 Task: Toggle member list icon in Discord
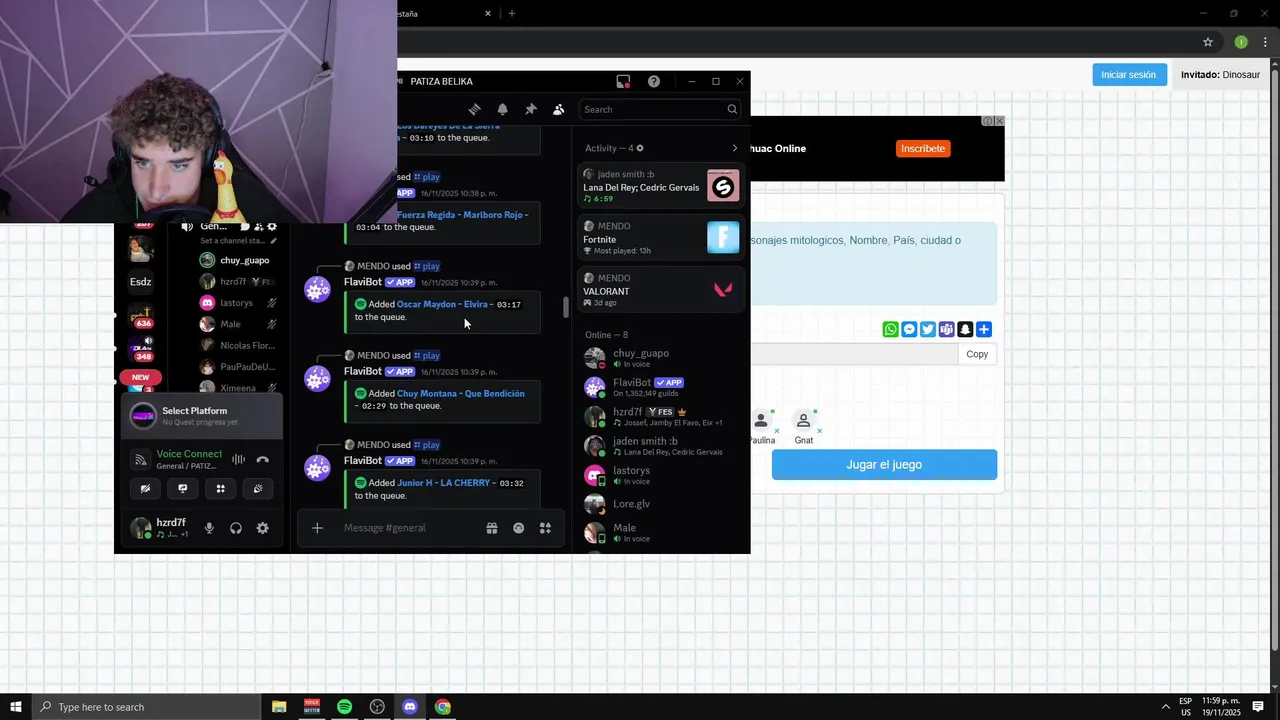(559, 109)
